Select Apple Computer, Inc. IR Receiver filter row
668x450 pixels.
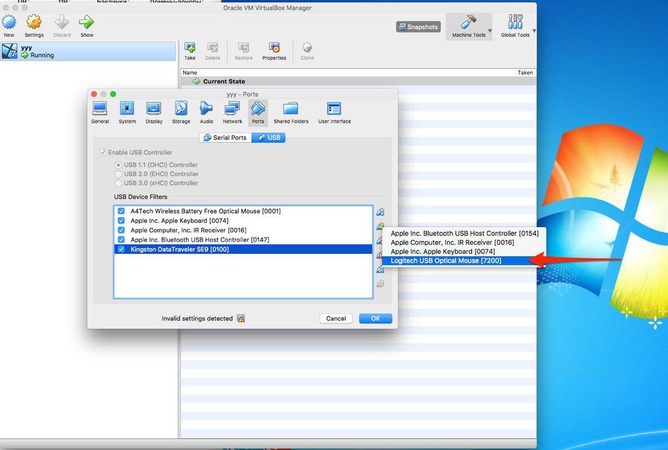(243, 230)
